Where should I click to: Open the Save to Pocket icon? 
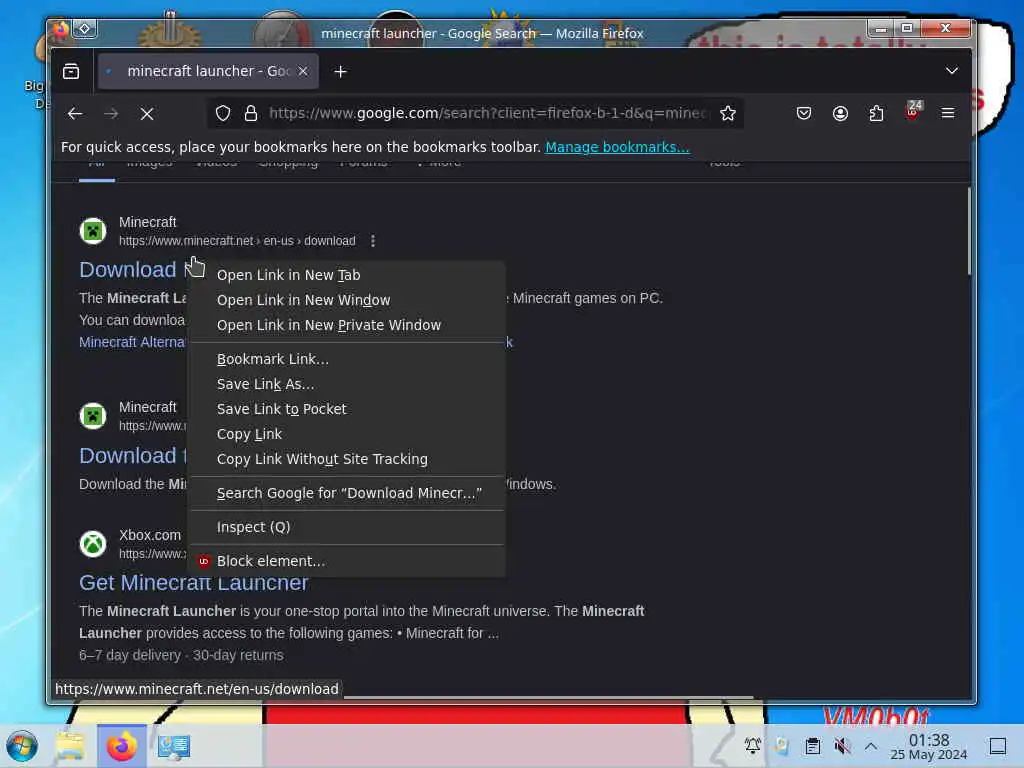[804, 114]
